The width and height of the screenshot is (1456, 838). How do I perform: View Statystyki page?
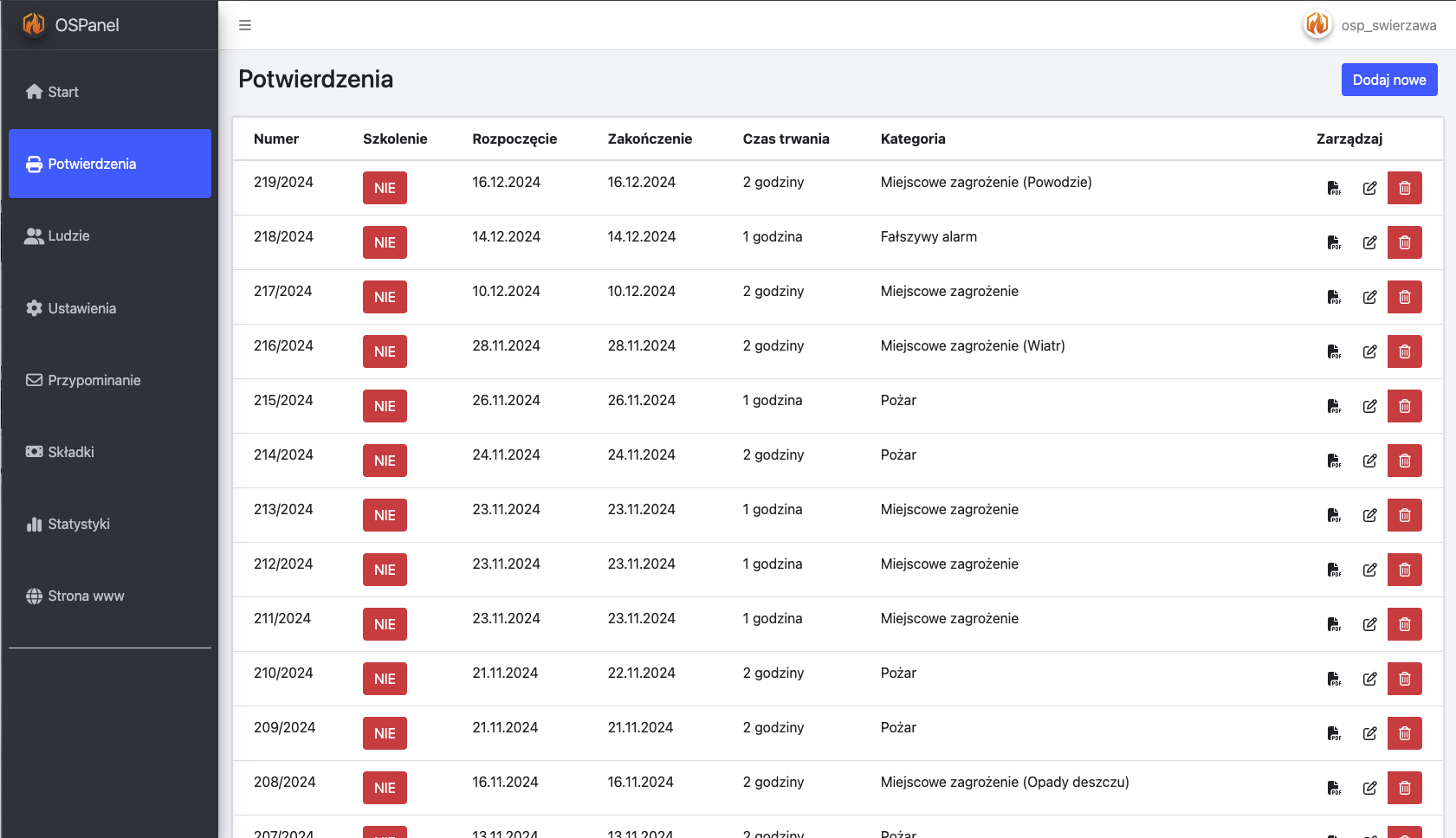tap(110, 524)
